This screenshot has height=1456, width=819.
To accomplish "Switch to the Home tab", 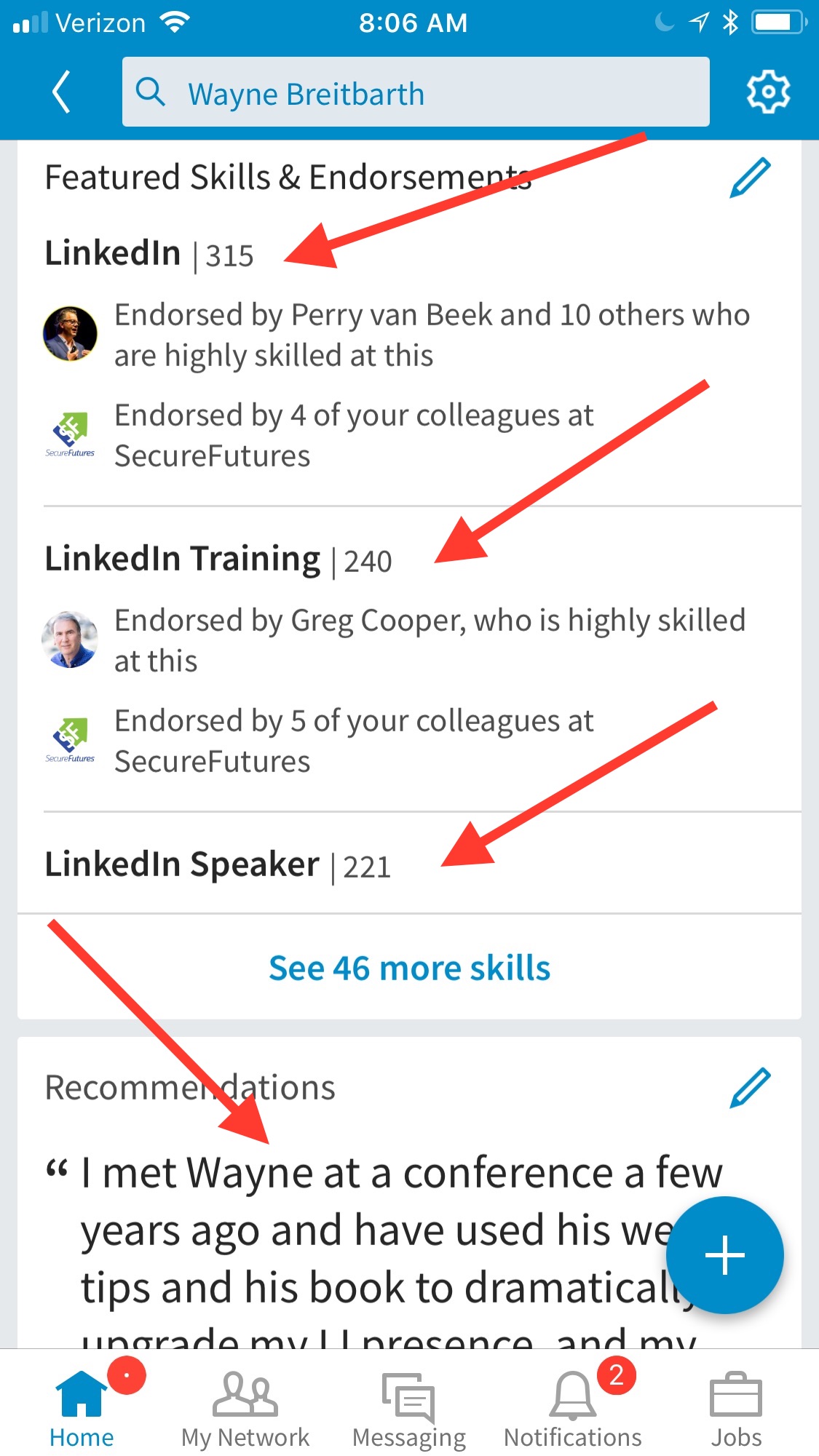I will [x=82, y=1408].
